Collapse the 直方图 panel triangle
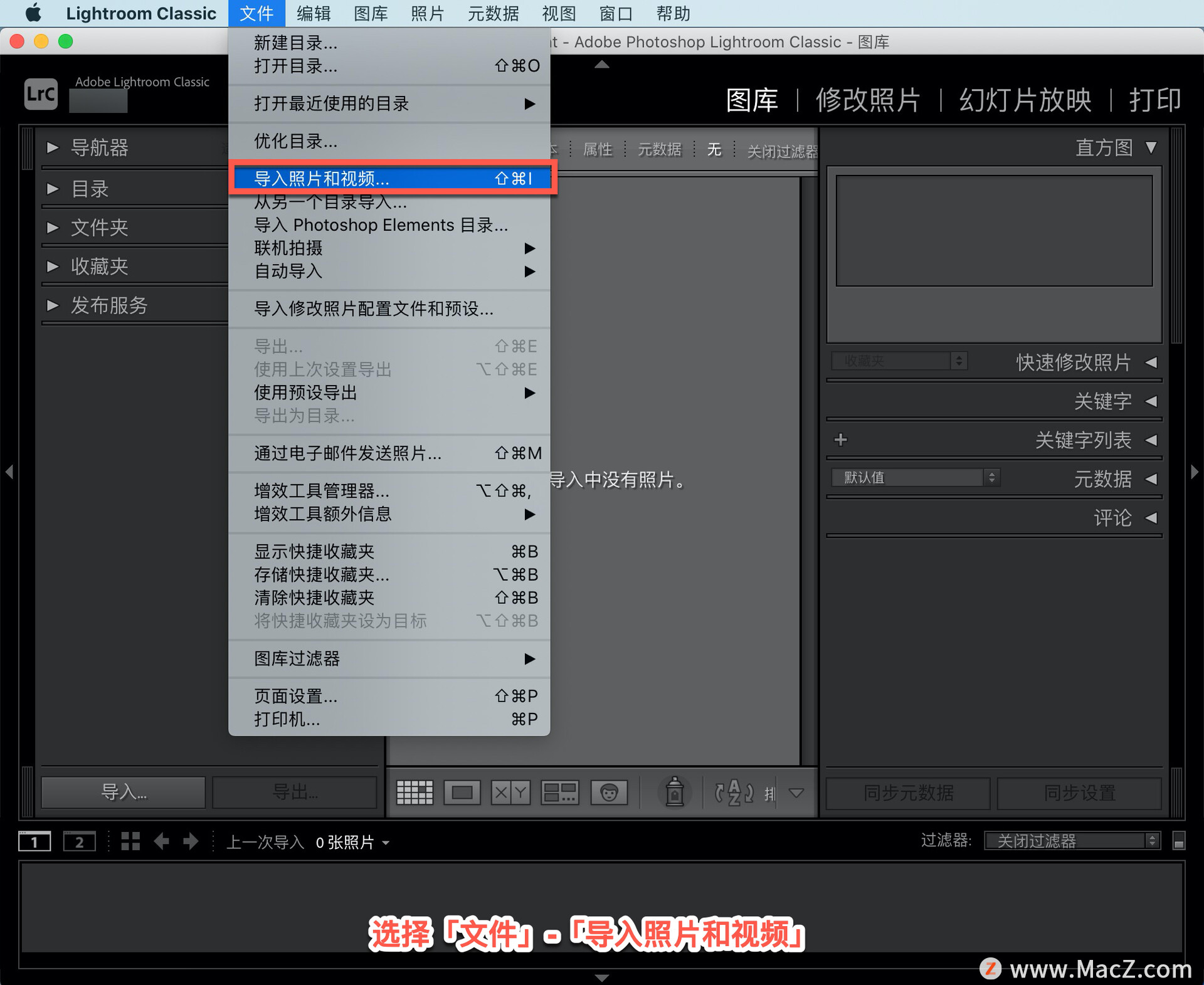 tap(1151, 148)
